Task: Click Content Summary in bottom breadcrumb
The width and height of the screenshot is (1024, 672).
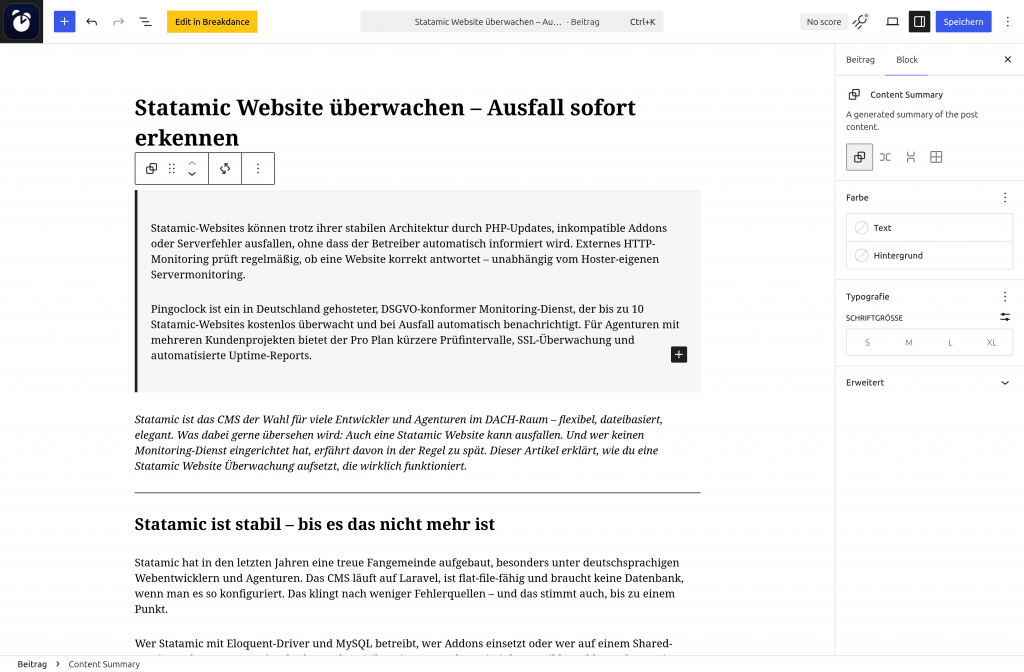Action: pyautogui.click(x=104, y=664)
